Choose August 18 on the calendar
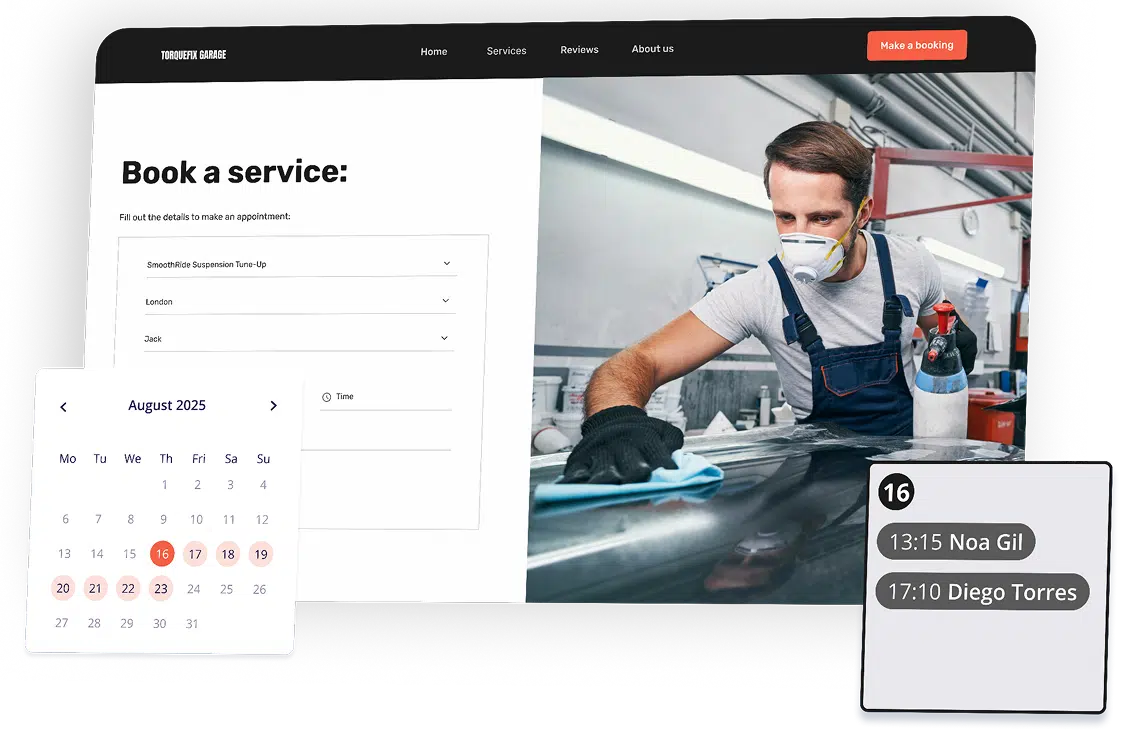 click(228, 554)
